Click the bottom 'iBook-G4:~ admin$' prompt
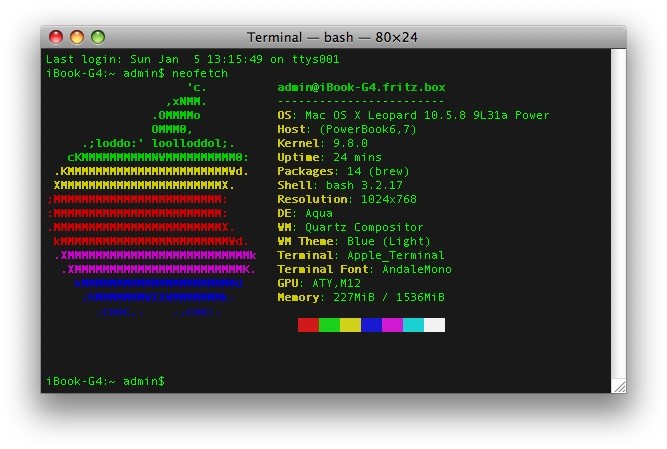 click(105, 381)
